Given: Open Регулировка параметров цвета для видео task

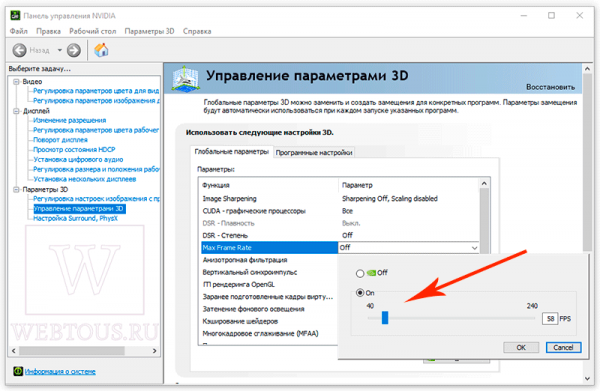Looking at the screenshot, I should tap(96, 91).
